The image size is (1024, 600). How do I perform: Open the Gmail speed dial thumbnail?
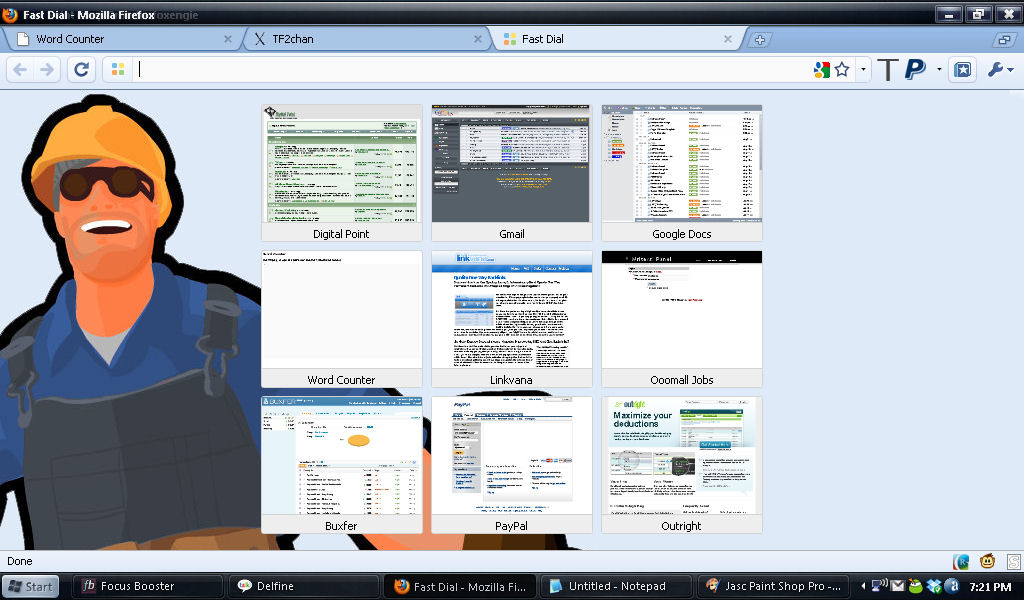click(x=511, y=165)
